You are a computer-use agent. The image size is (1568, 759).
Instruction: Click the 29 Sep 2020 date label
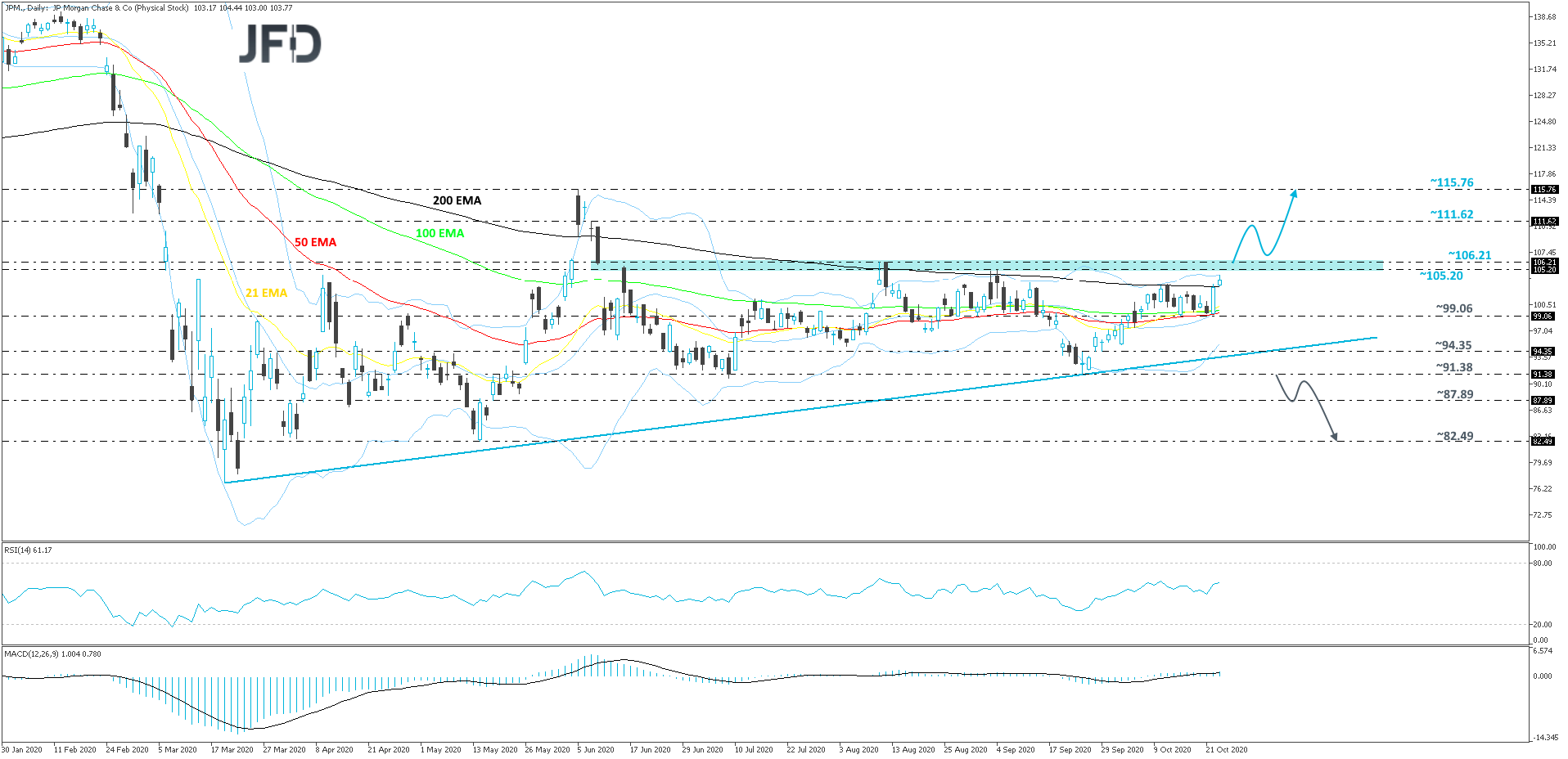click(1122, 749)
